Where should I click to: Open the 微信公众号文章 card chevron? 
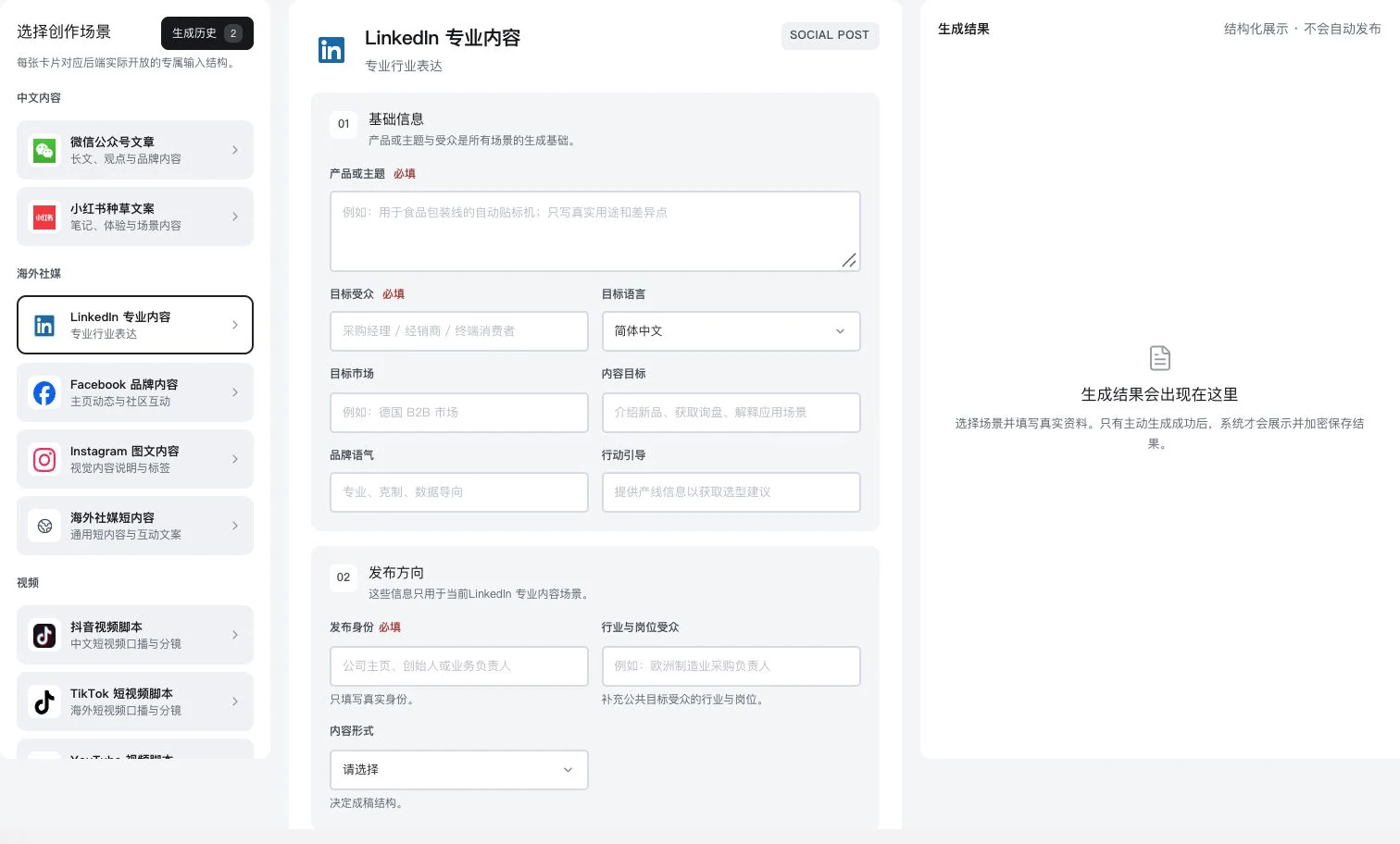[x=235, y=150]
